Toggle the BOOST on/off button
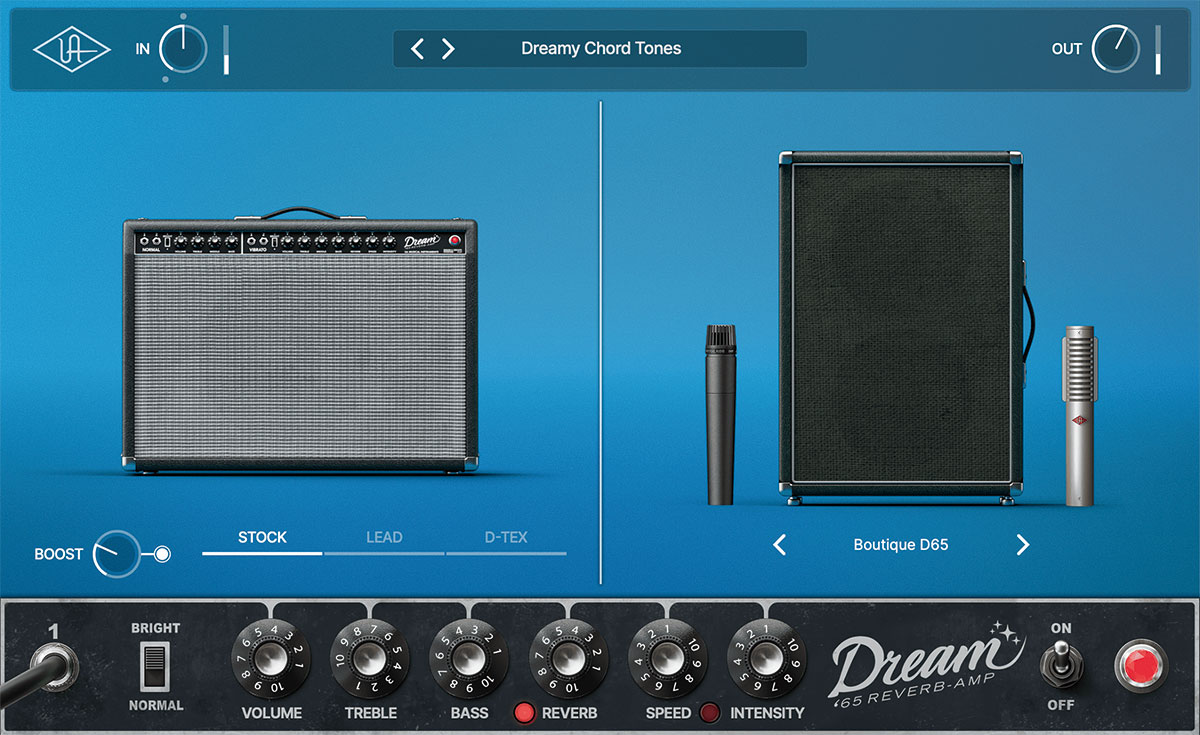This screenshot has width=1200, height=735. (x=163, y=554)
